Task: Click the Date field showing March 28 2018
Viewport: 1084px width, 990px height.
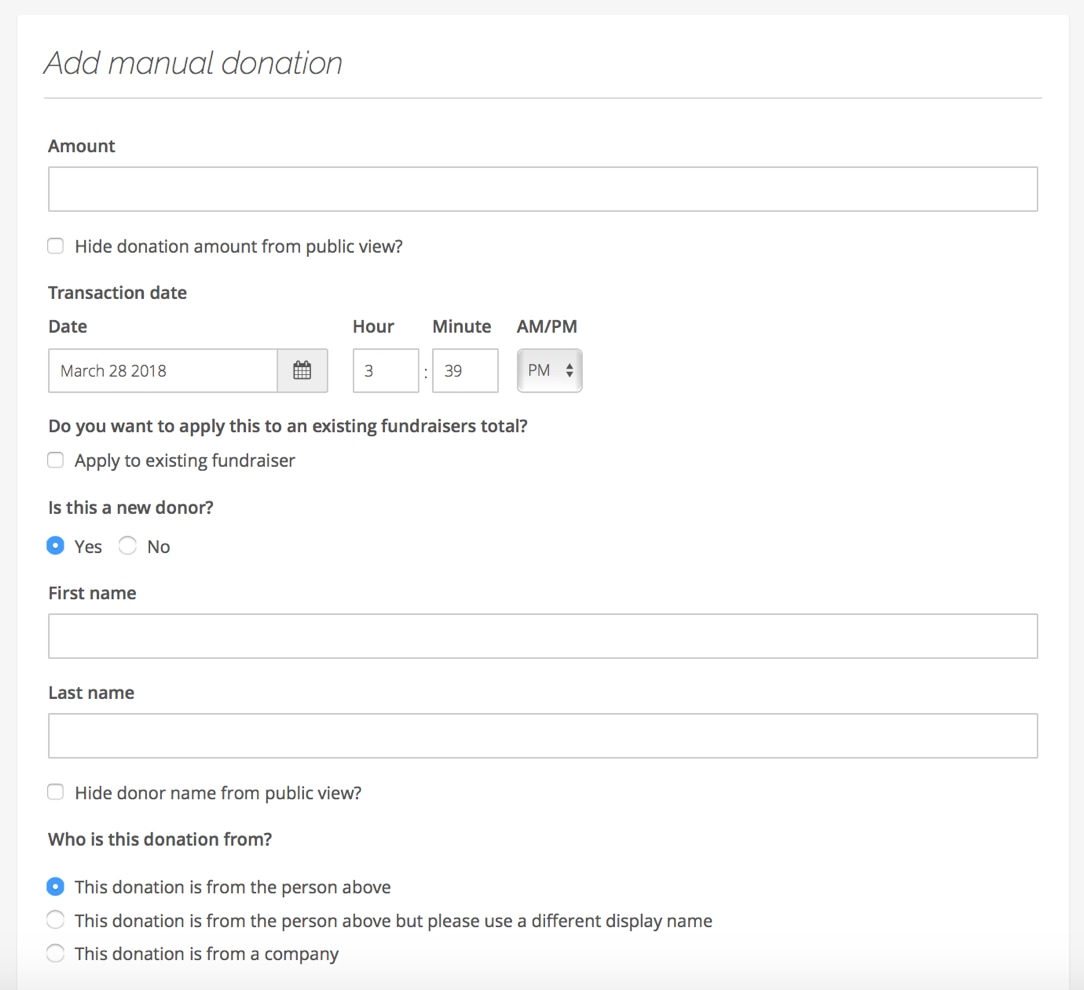Action: [163, 371]
